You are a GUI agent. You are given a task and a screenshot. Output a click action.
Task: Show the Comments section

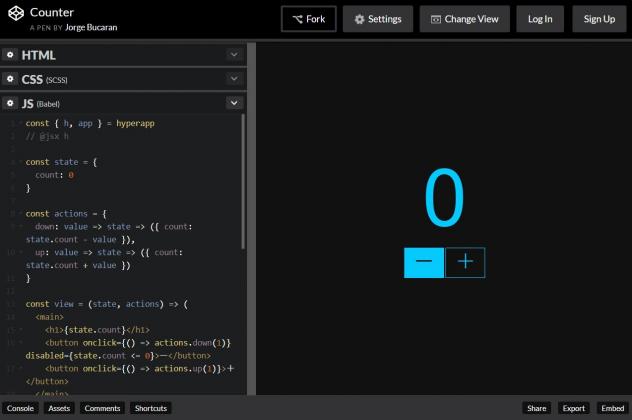(102, 408)
